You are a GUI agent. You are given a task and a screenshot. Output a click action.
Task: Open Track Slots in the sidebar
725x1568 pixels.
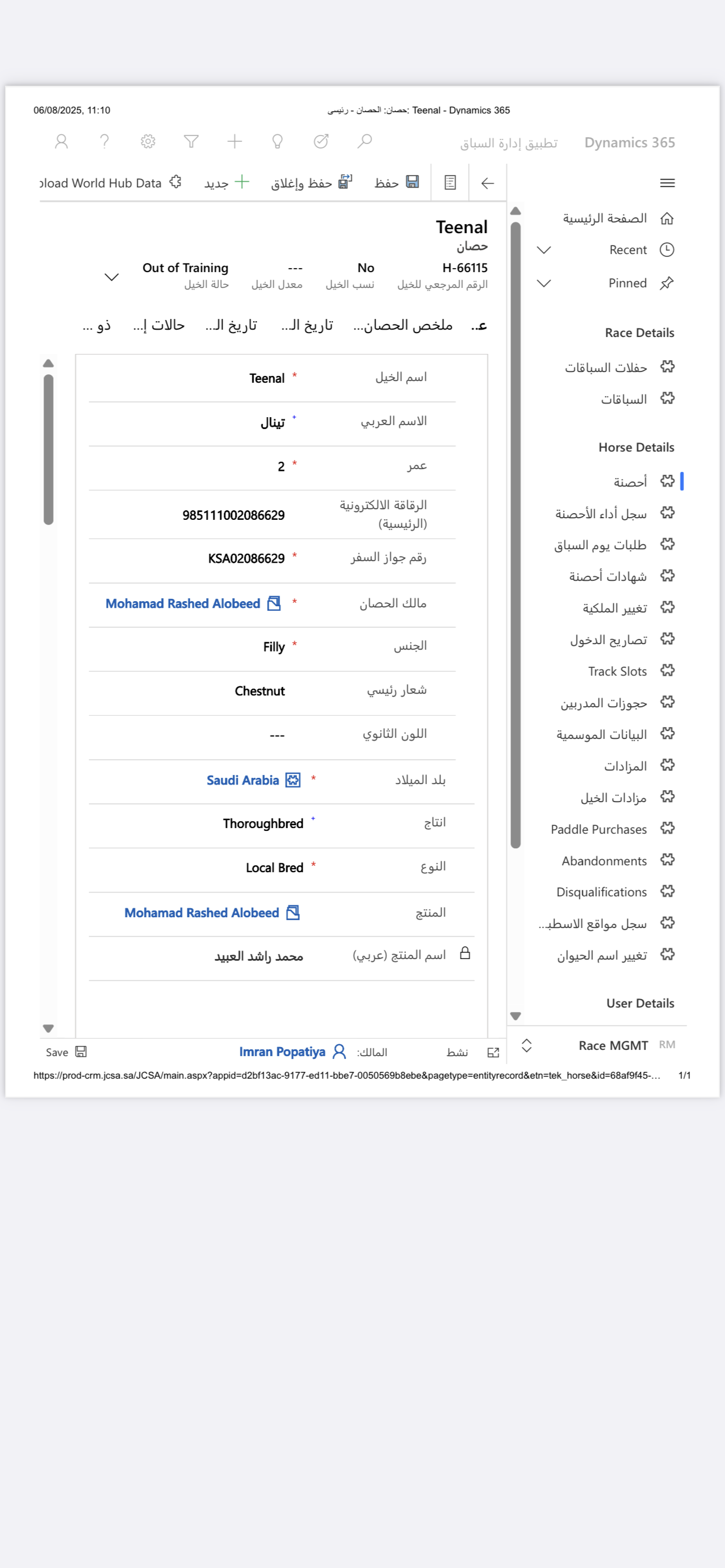[x=617, y=671]
